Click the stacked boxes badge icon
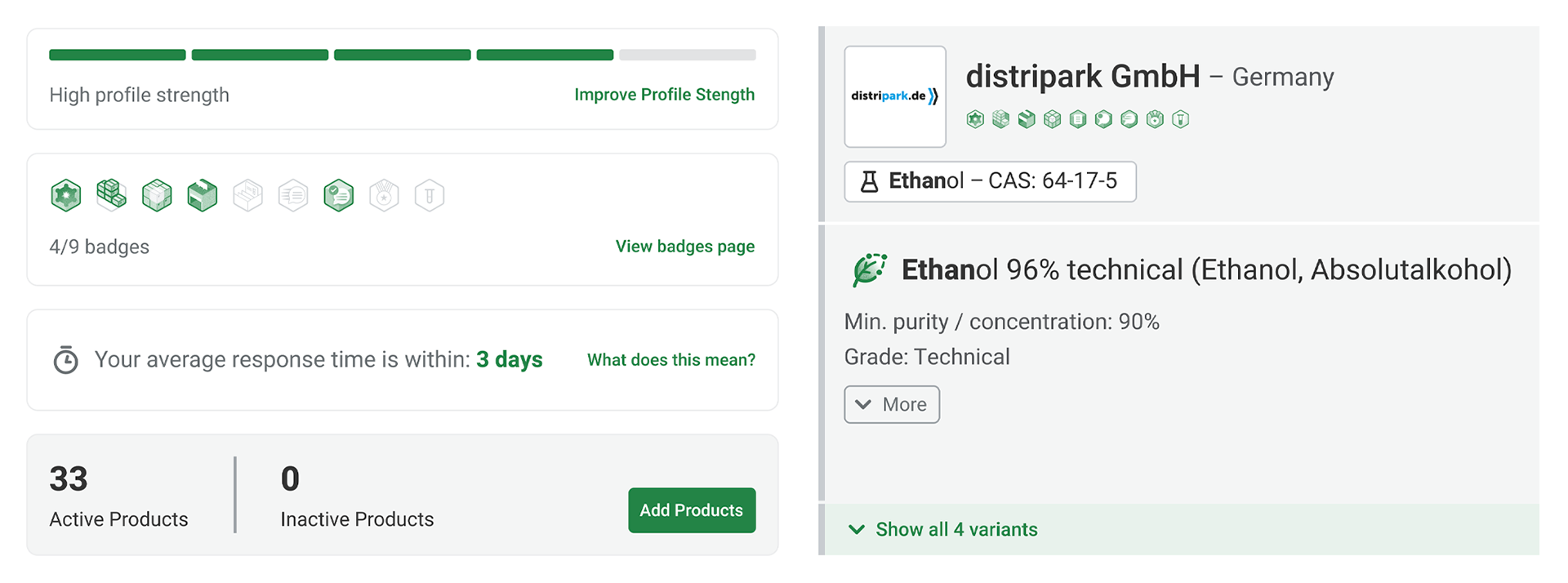This screenshot has height=583, width=1568. tap(111, 195)
